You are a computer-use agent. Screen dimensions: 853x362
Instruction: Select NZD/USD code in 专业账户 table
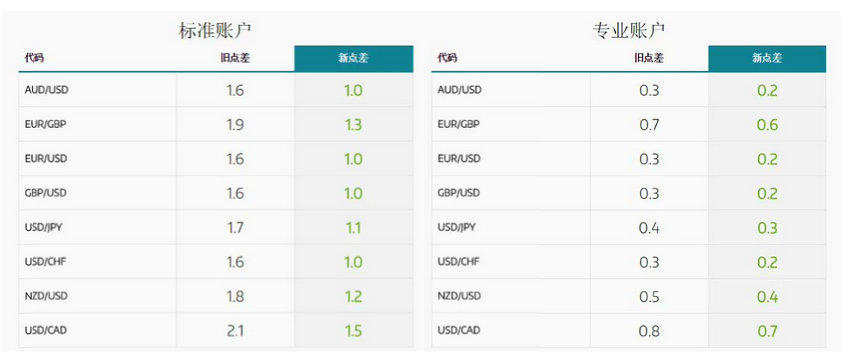(x=459, y=296)
